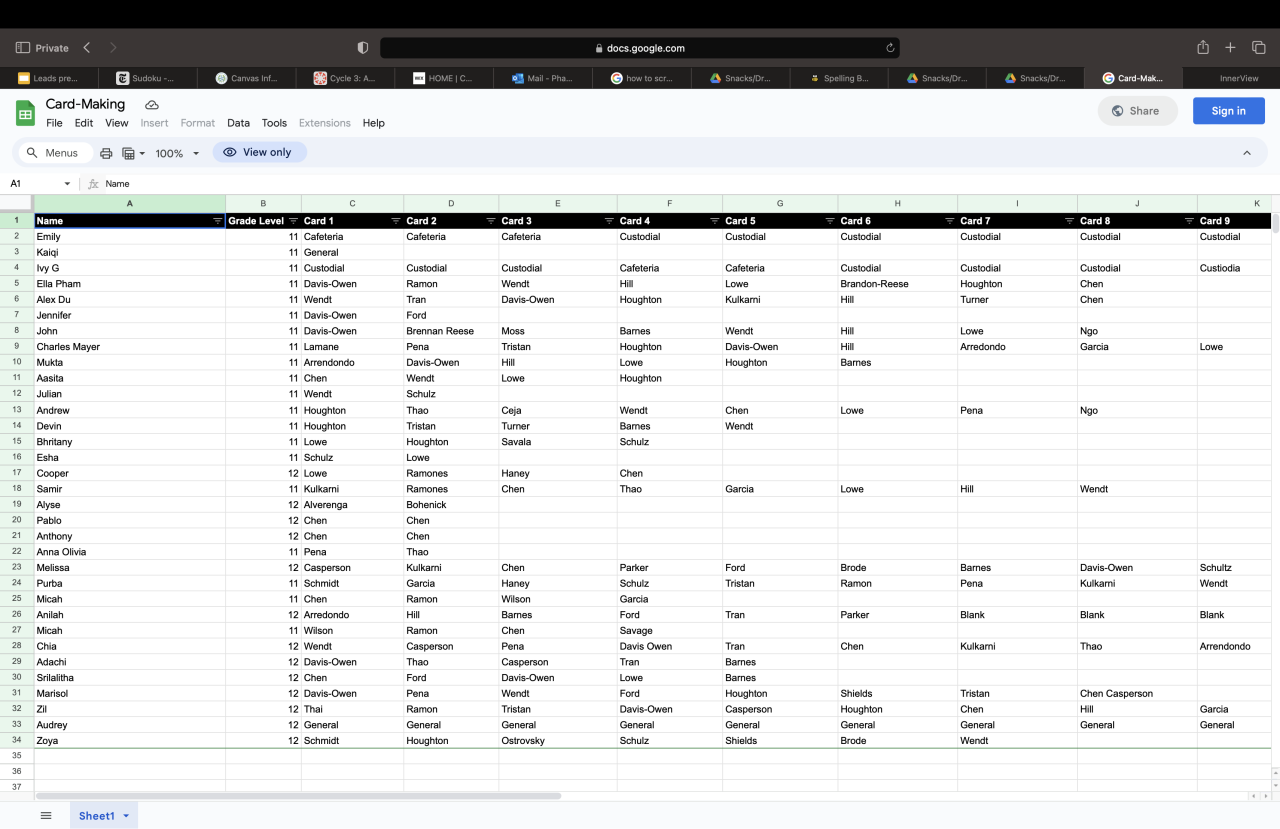The width and height of the screenshot is (1280, 829).
Task: Open the Edit menu
Action: 84,123
